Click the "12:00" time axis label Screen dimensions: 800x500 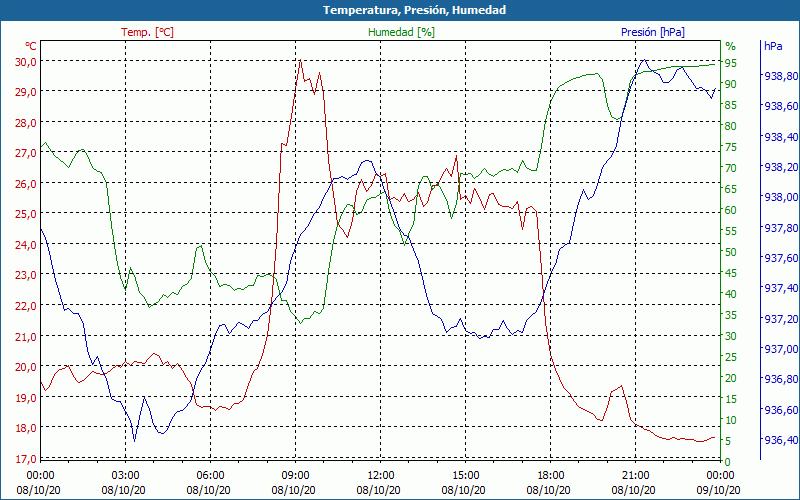(380, 476)
